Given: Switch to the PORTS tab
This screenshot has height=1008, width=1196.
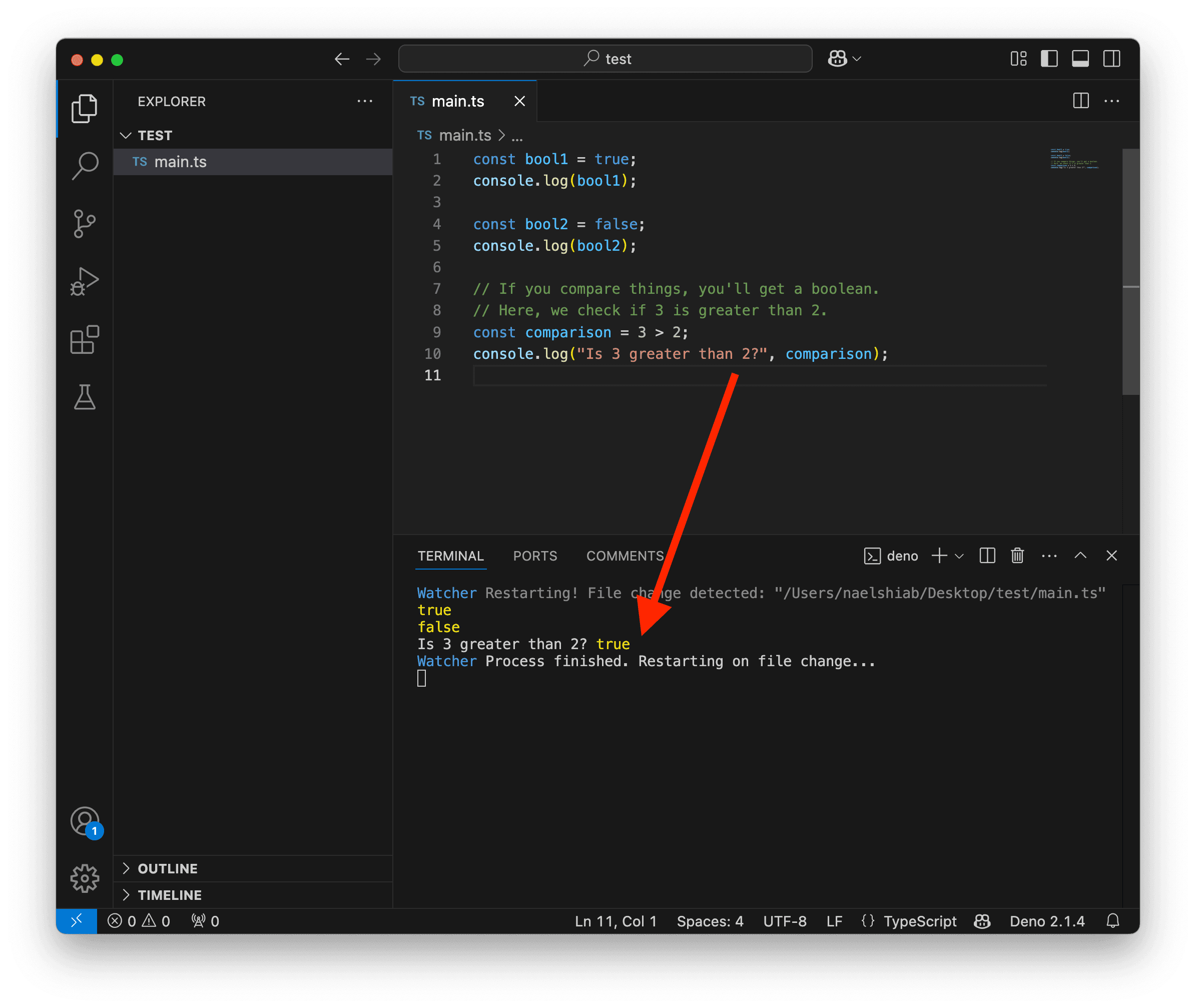Looking at the screenshot, I should (535, 556).
